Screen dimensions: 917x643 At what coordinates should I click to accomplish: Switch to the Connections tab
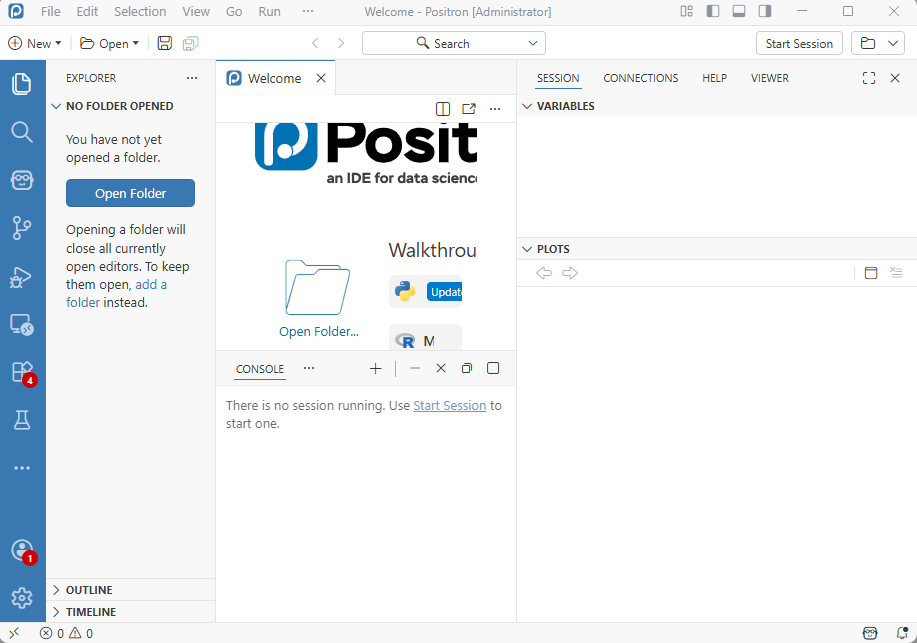[640, 78]
